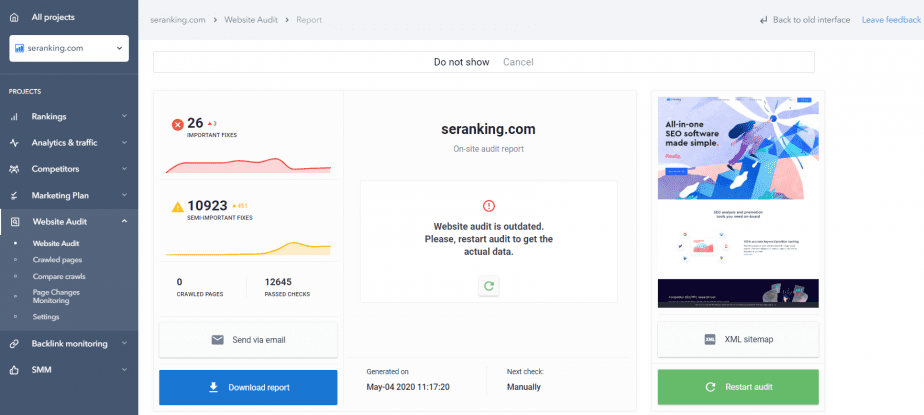924x415 pixels.
Task: Open Page Changes Monitoring item
Action: [x=56, y=297]
